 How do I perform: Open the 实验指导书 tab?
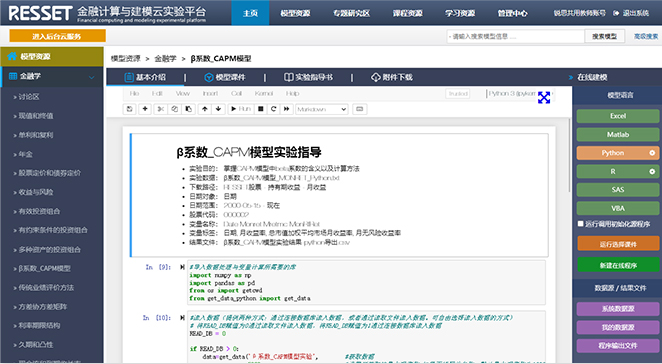(x=308, y=77)
